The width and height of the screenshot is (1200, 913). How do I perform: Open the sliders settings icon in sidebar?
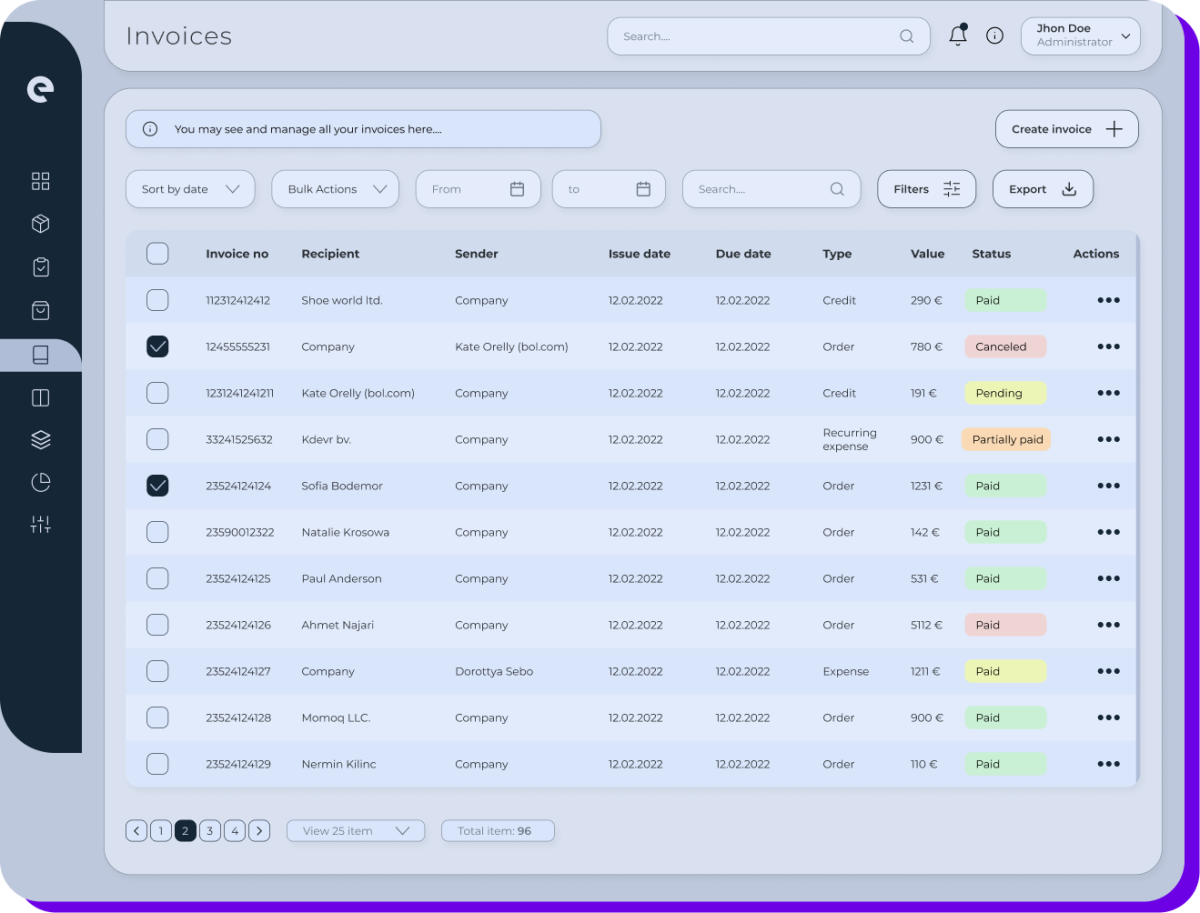pyautogui.click(x=40, y=524)
